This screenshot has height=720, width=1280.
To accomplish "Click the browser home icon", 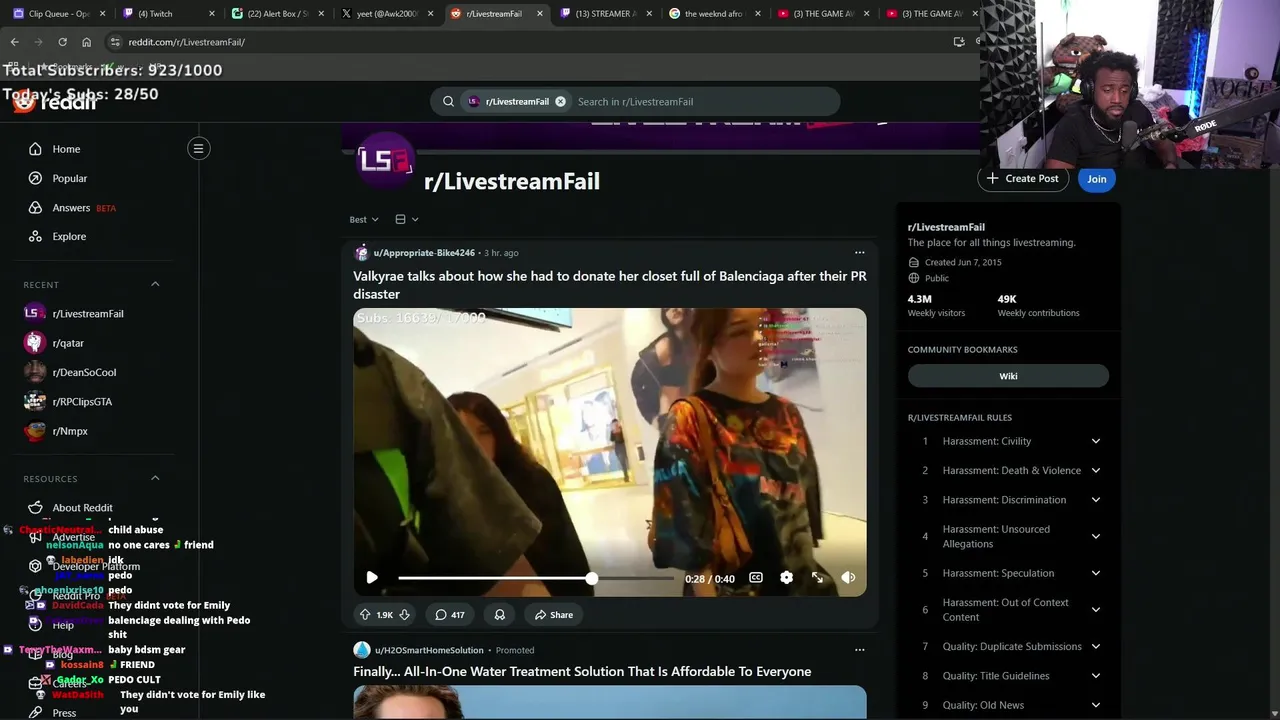I will 86,42.
